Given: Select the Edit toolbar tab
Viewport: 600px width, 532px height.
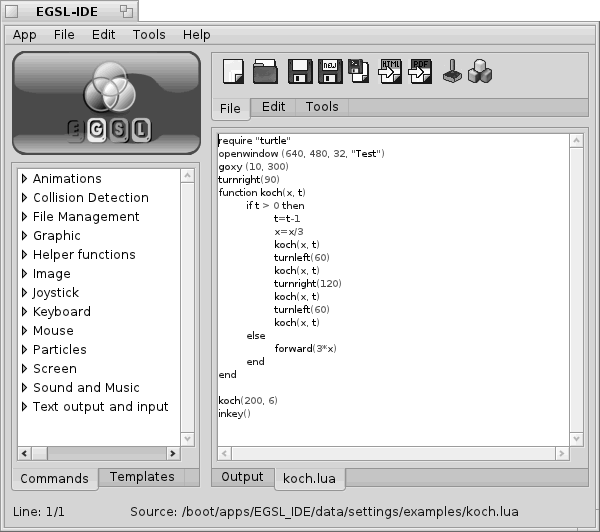Looking at the screenshot, I should 274,107.
